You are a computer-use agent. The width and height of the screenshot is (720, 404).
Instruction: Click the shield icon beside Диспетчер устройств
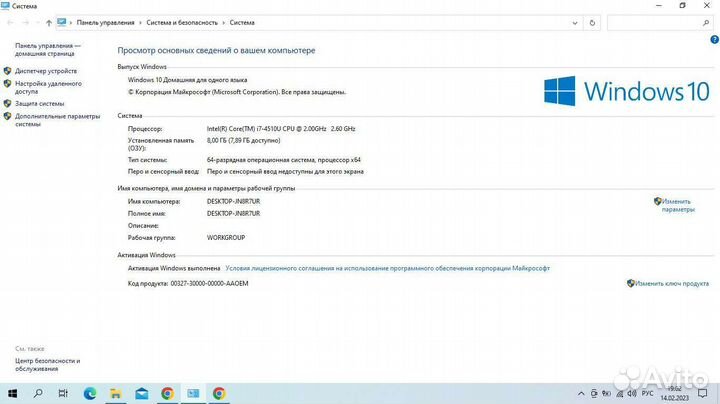point(7,71)
